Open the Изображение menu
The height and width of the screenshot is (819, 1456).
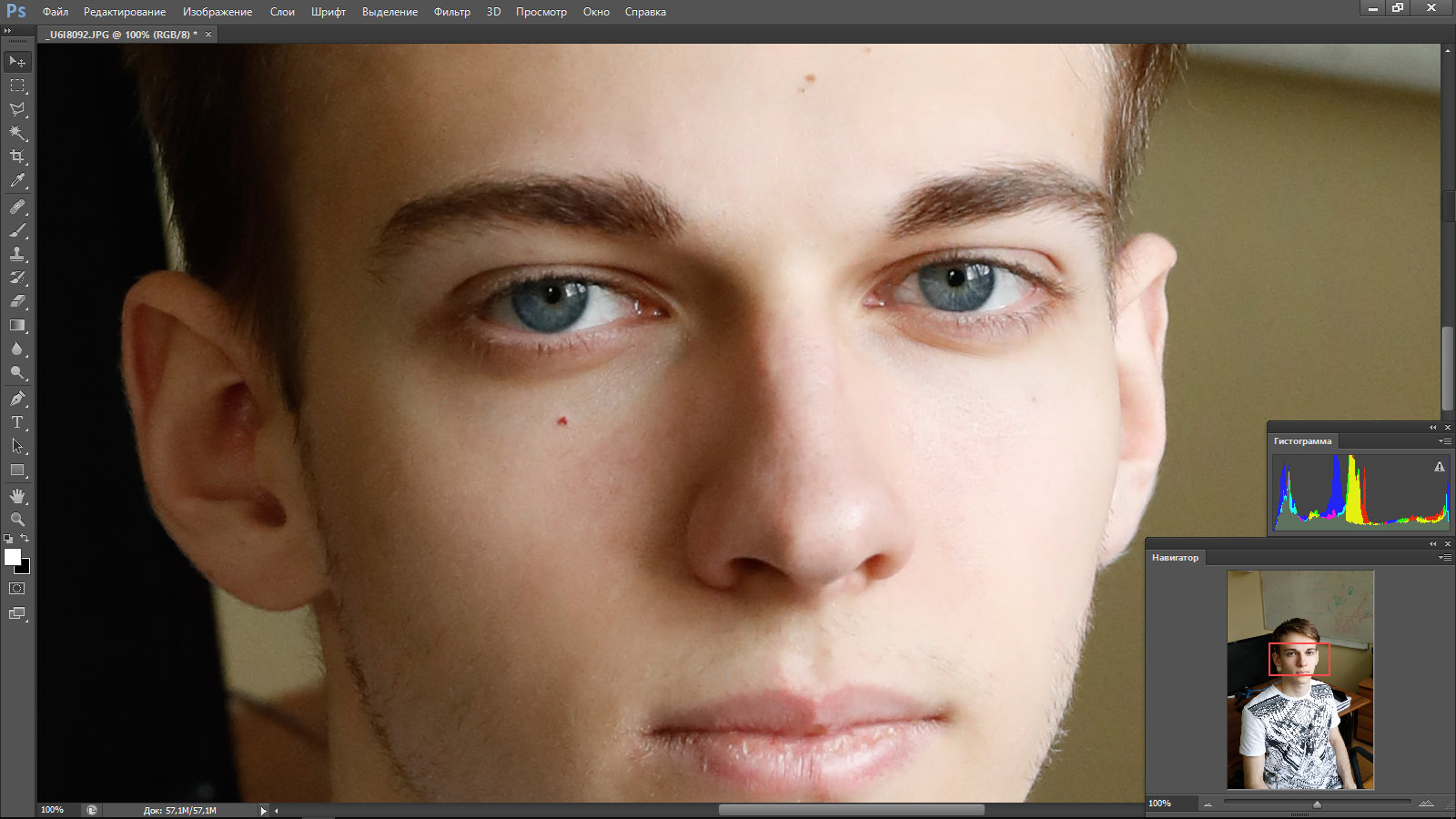(x=217, y=12)
